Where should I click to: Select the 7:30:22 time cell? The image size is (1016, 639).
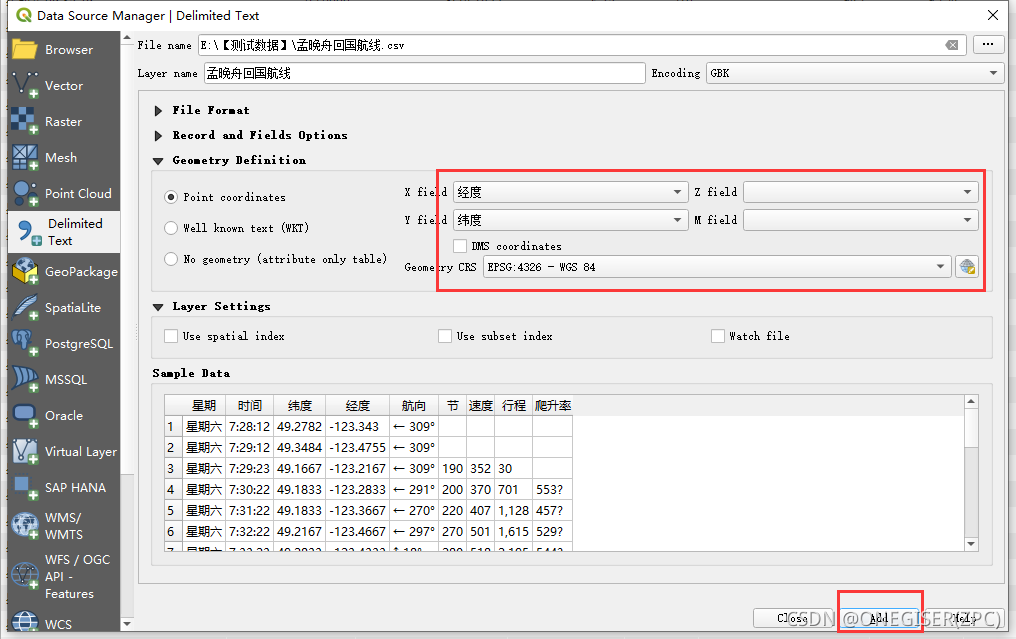click(249, 490)
